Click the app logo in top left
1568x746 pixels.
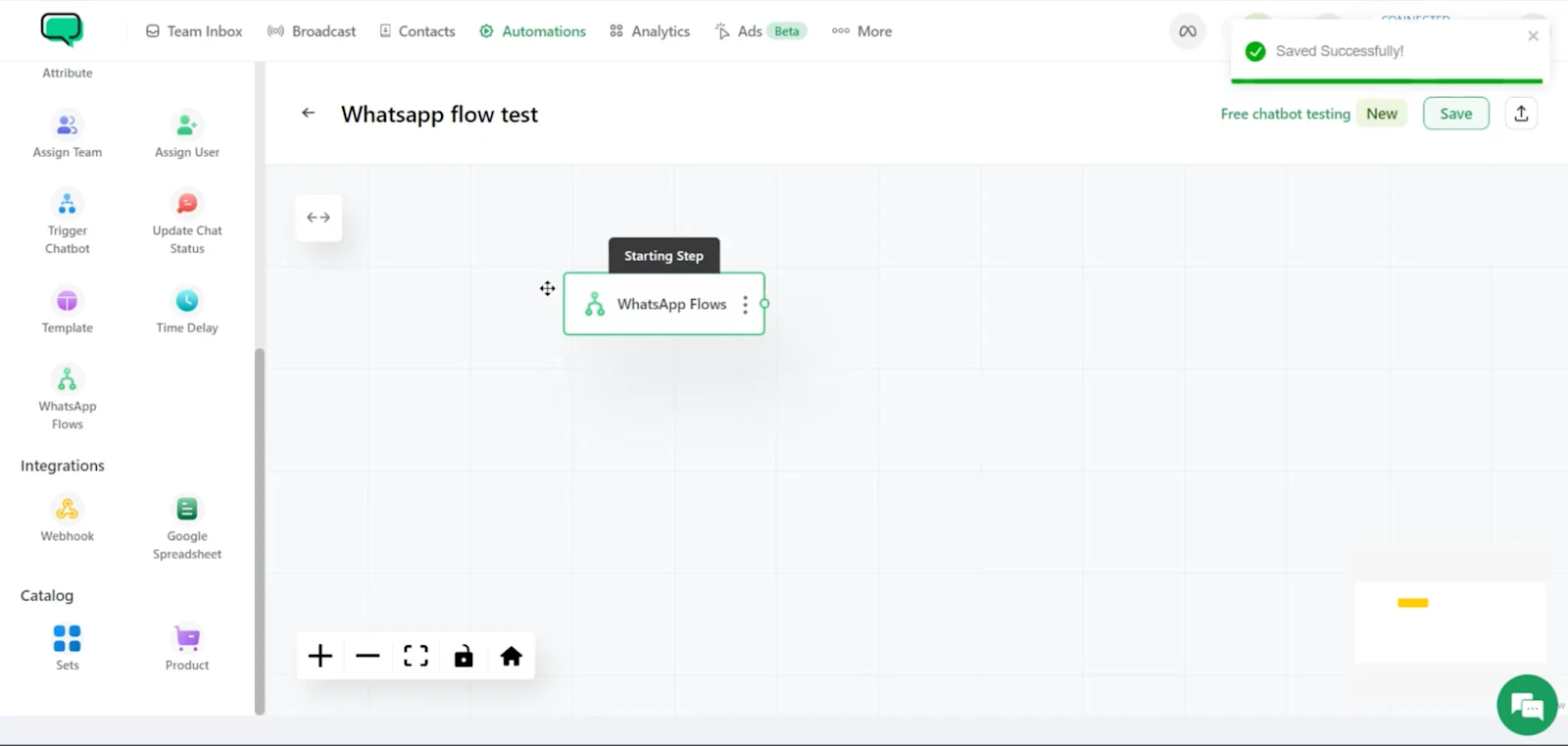click(x=62, y=30)
